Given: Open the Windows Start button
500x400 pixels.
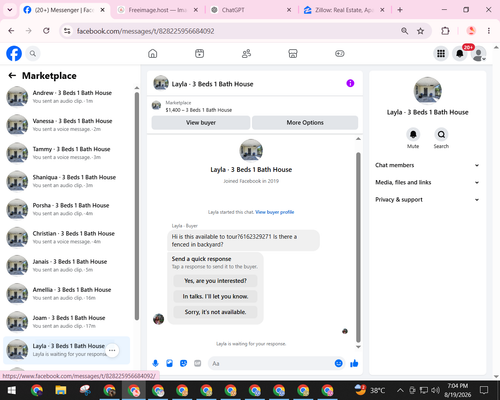Looking at the screenshot, I should tap(12, 390).
